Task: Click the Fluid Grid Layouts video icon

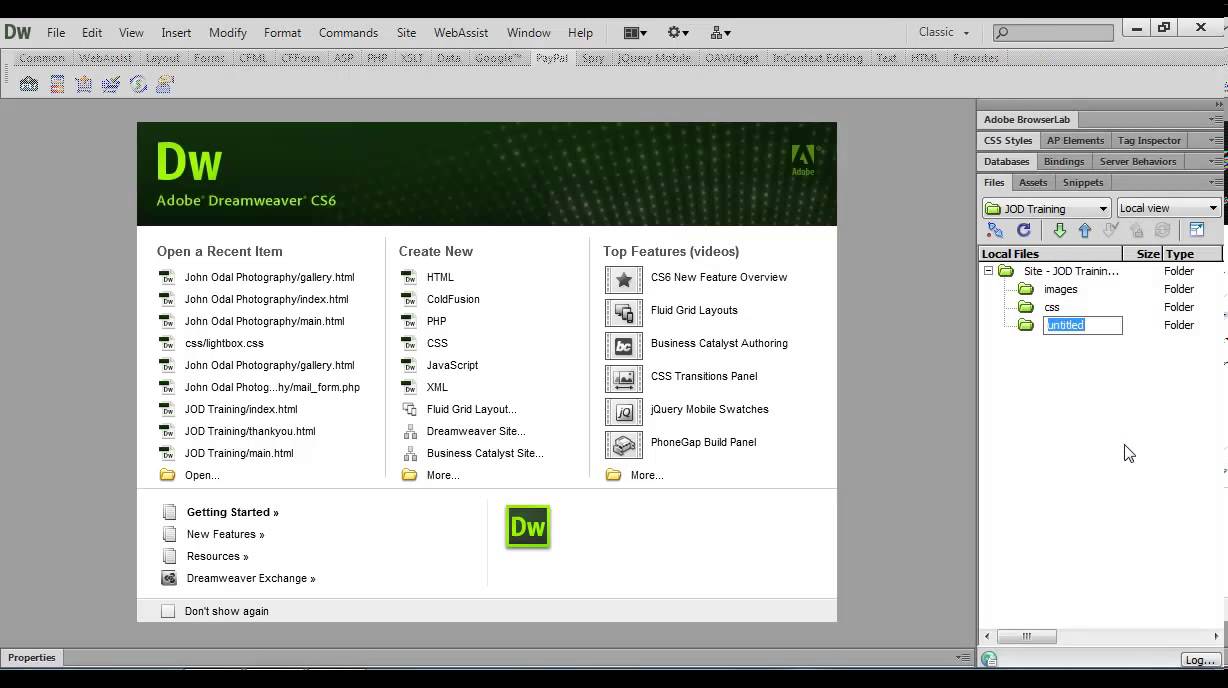Action: click(624, 313)
